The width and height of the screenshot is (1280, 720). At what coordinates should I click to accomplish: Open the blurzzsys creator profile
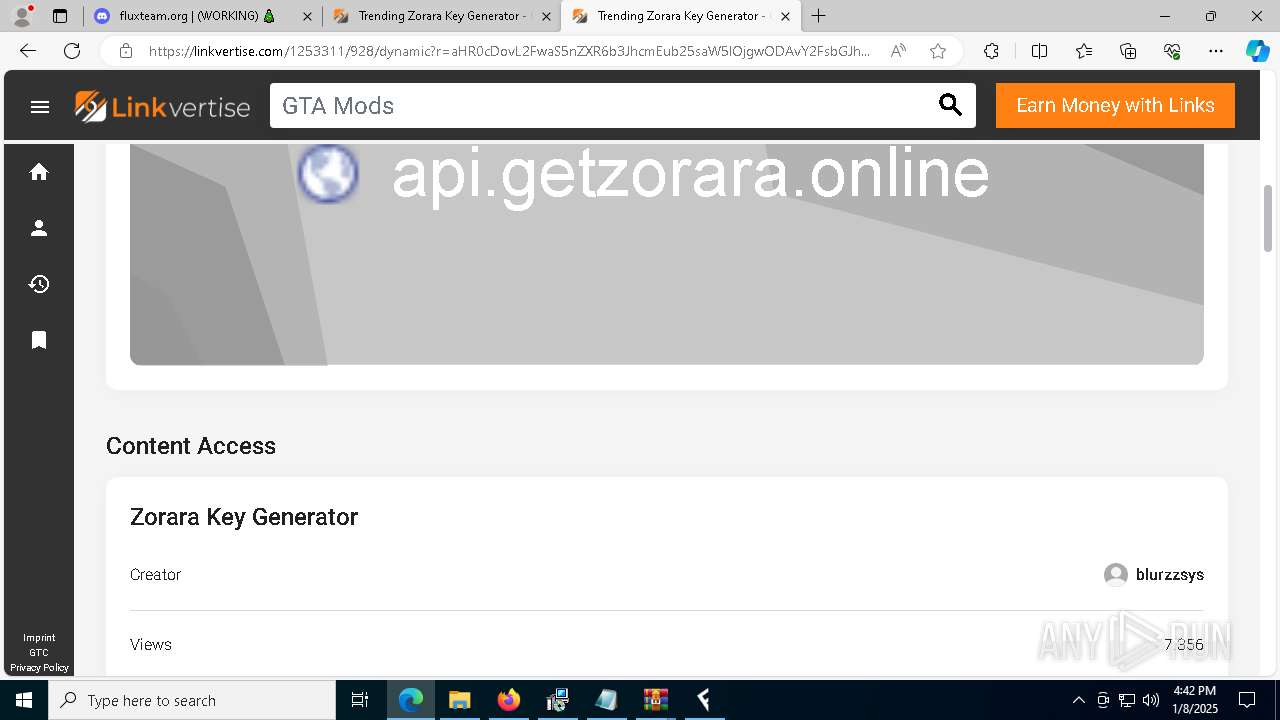pyautogui.click(x=1169, y=575)
